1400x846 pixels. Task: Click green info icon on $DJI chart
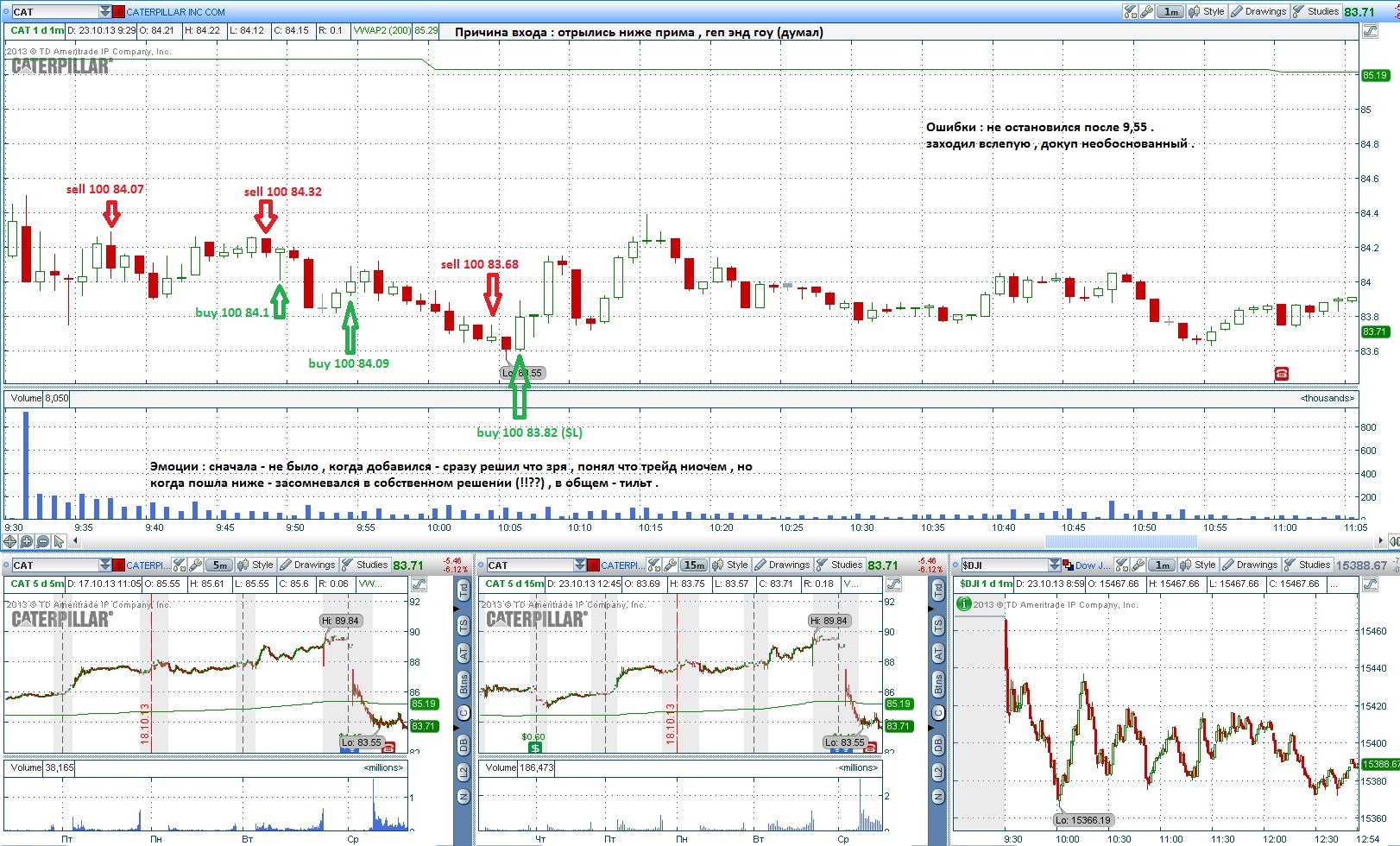[964, 603]
